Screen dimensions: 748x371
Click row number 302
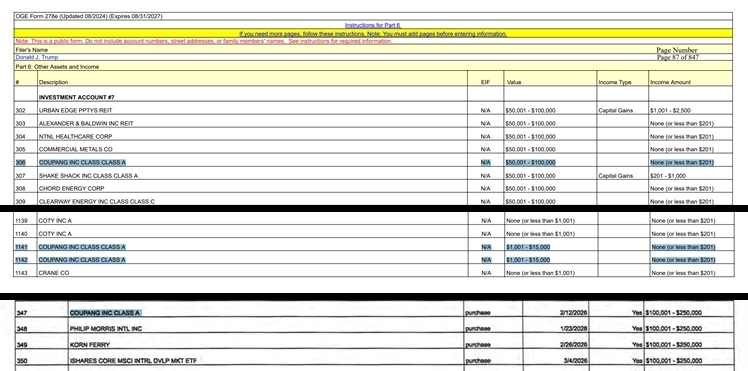20,110
